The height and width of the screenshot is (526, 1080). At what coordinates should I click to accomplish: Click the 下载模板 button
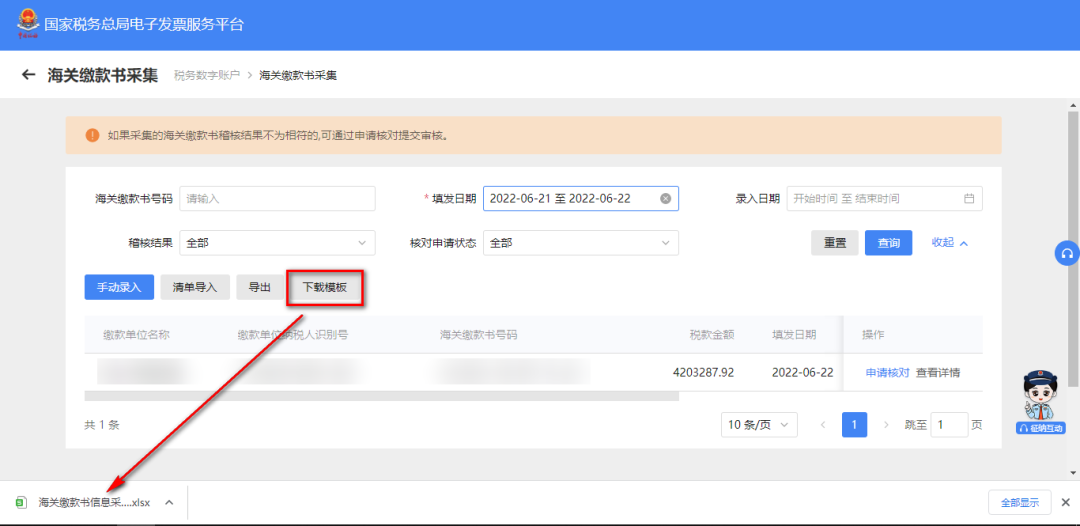[324, 287]
